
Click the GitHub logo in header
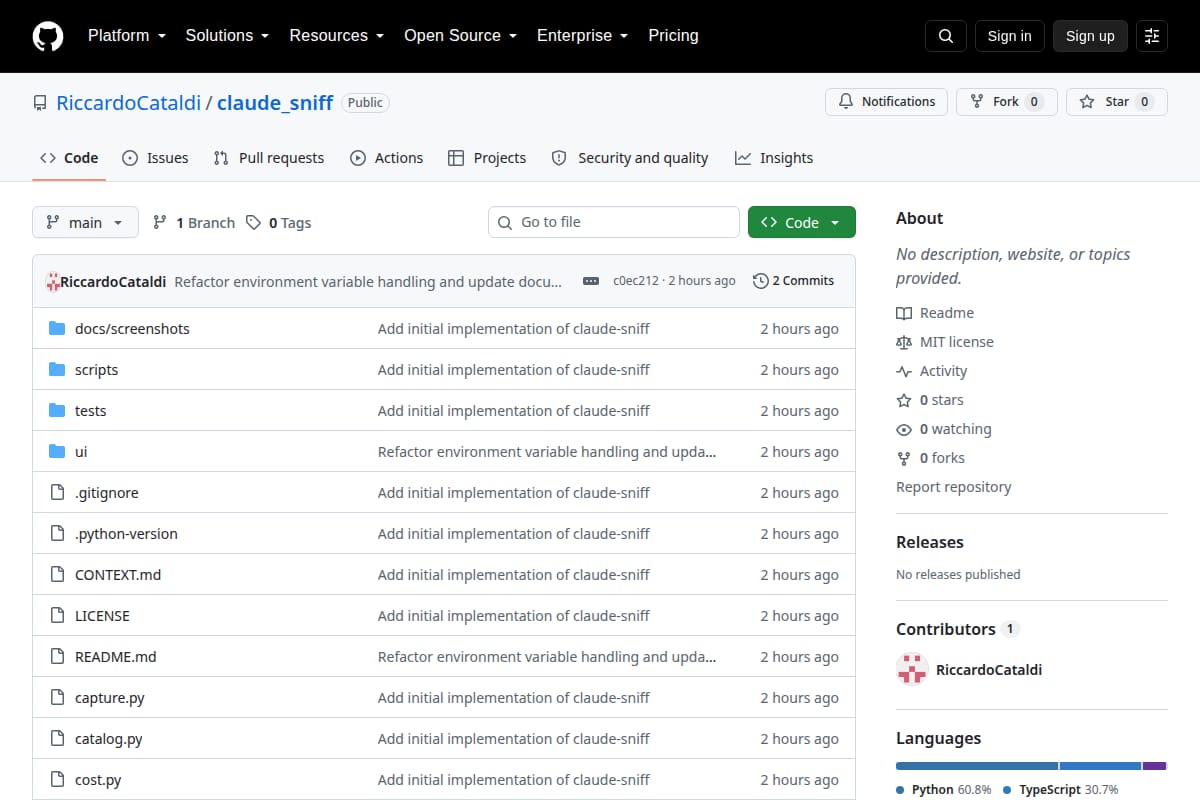point(48,36)
